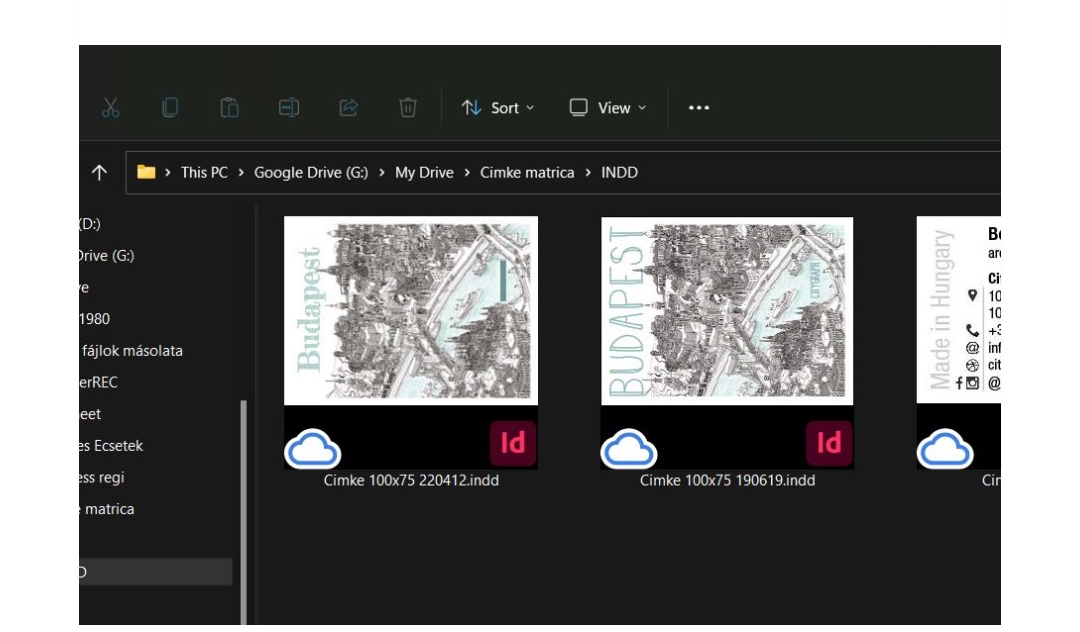
Task: Click the Share icon on the toolbar
Action: (x=347, y=107)
